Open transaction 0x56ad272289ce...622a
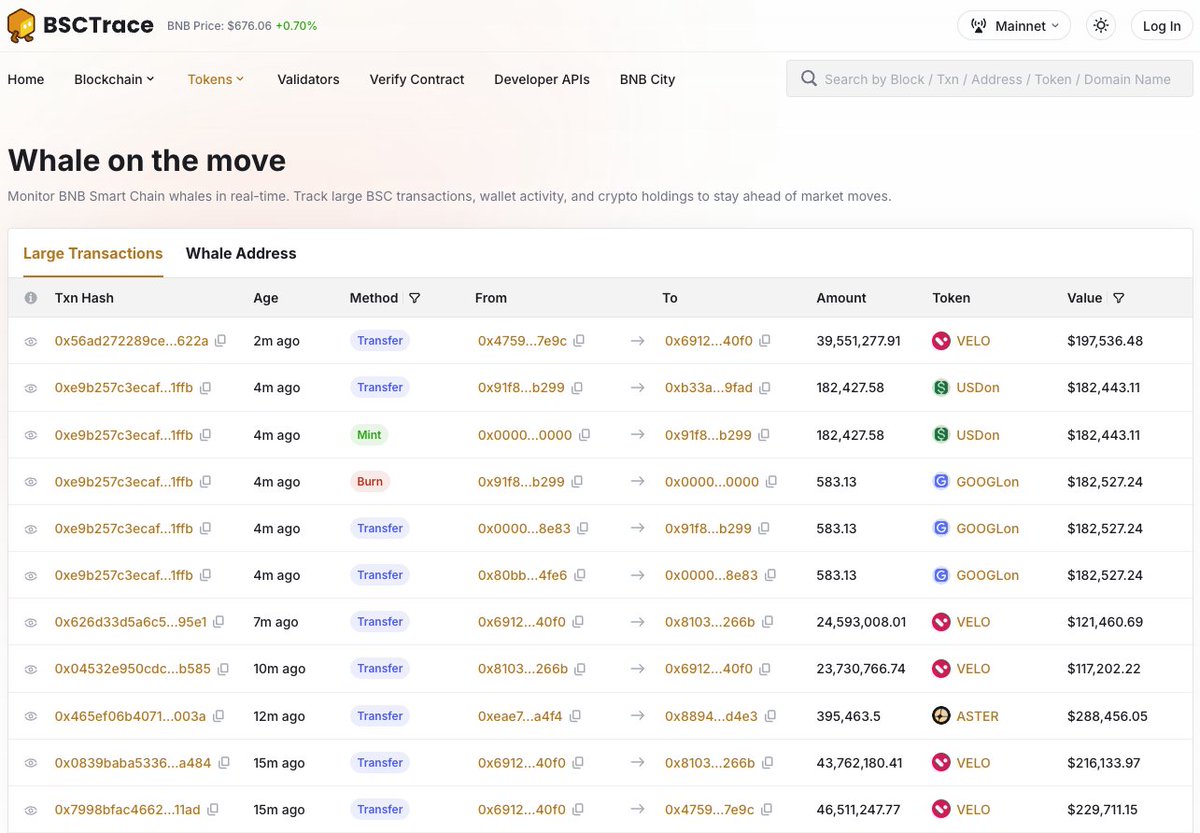This screenshot has width=1200, height=833. (132, 341)
